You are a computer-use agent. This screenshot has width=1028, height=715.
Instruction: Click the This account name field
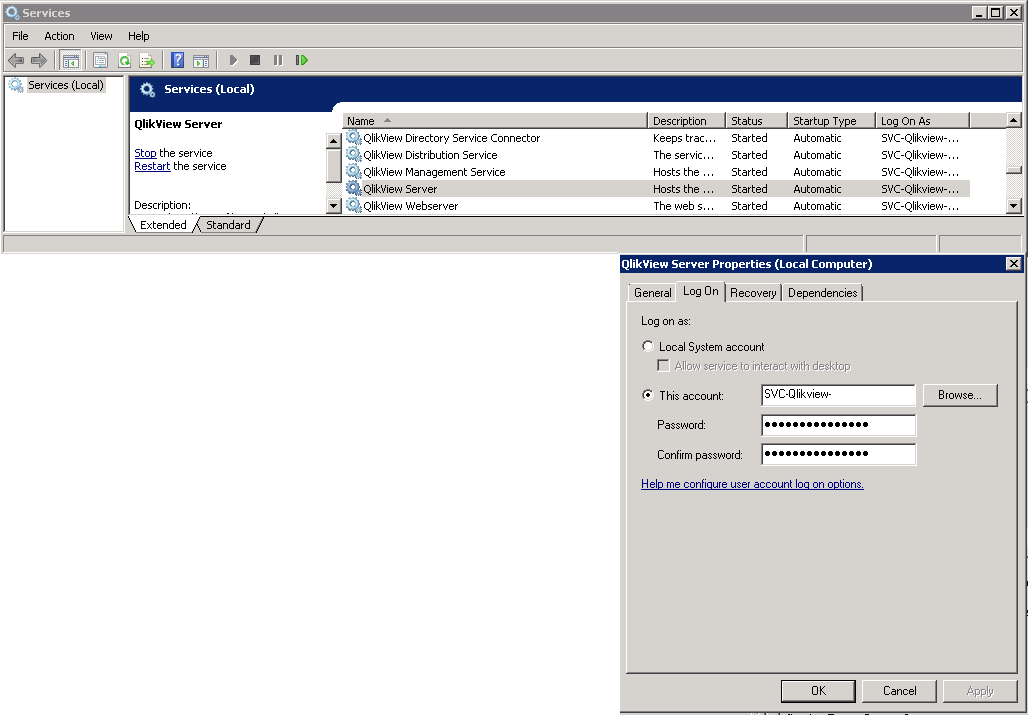click(x=839, y=395)
